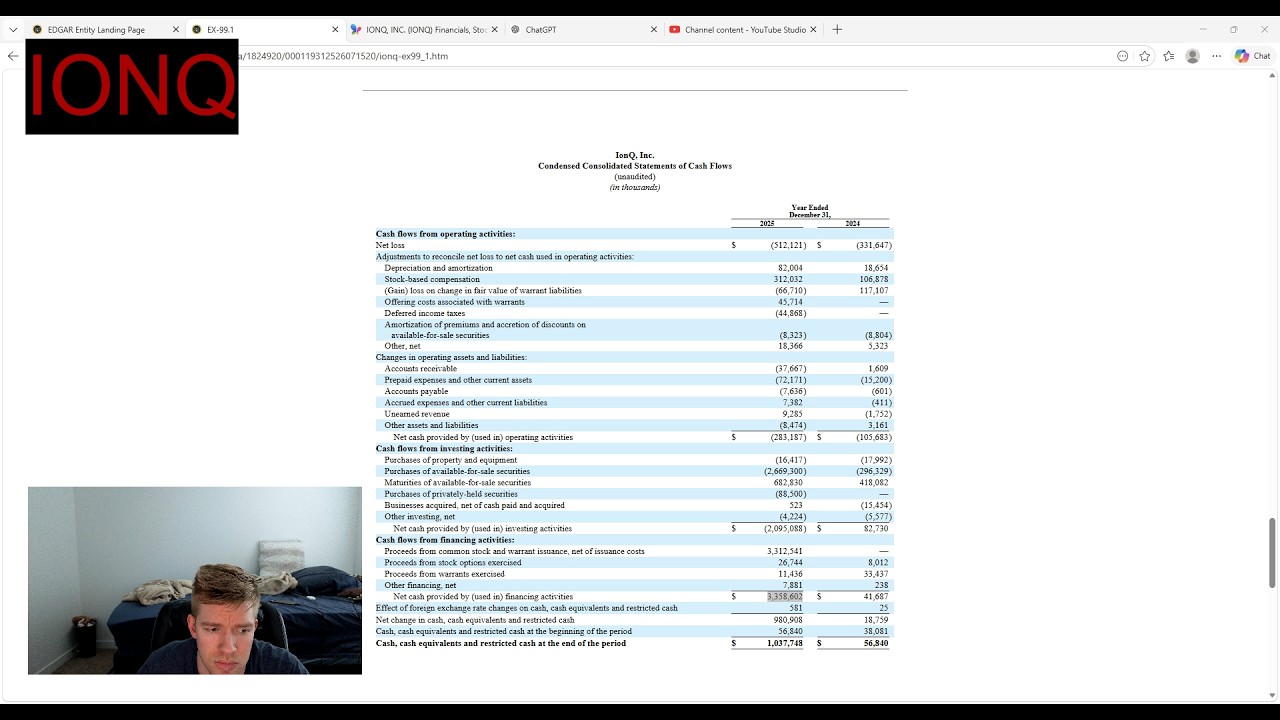Add page to favorites with the star icon
This screenshot has height=720, width=1280.
click(x=1145, y=56)
